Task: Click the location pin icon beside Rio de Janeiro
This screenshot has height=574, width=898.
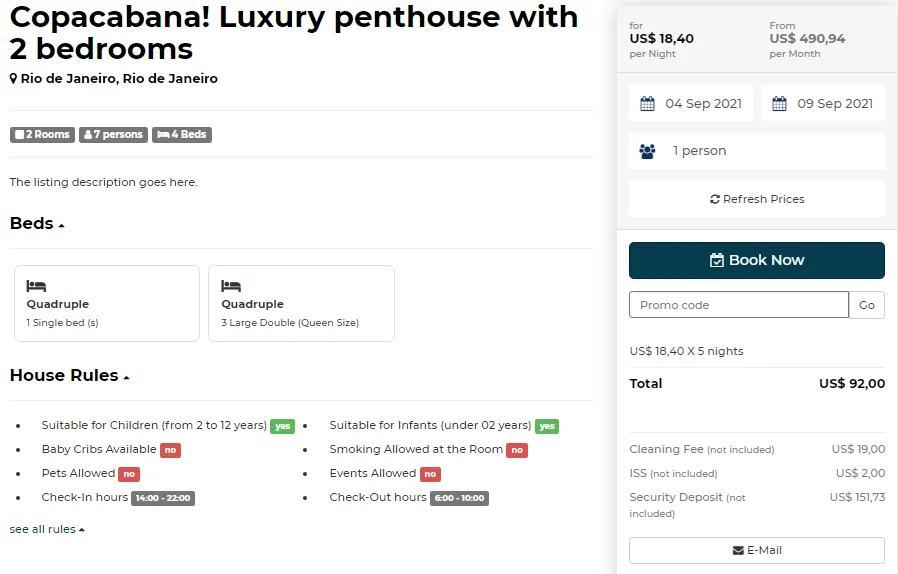Action: (x=14, y=79)
